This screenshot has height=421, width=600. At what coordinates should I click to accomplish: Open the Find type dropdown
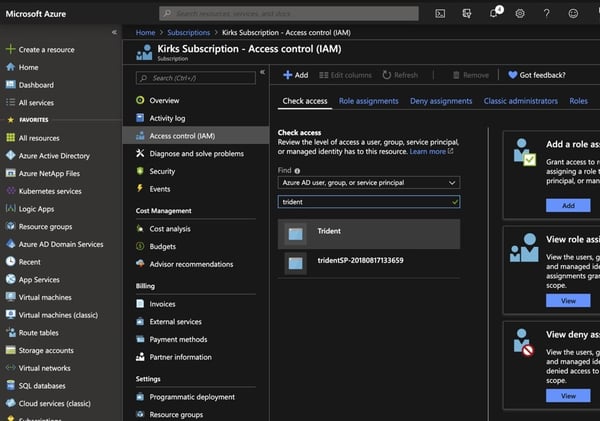point(368,183)
